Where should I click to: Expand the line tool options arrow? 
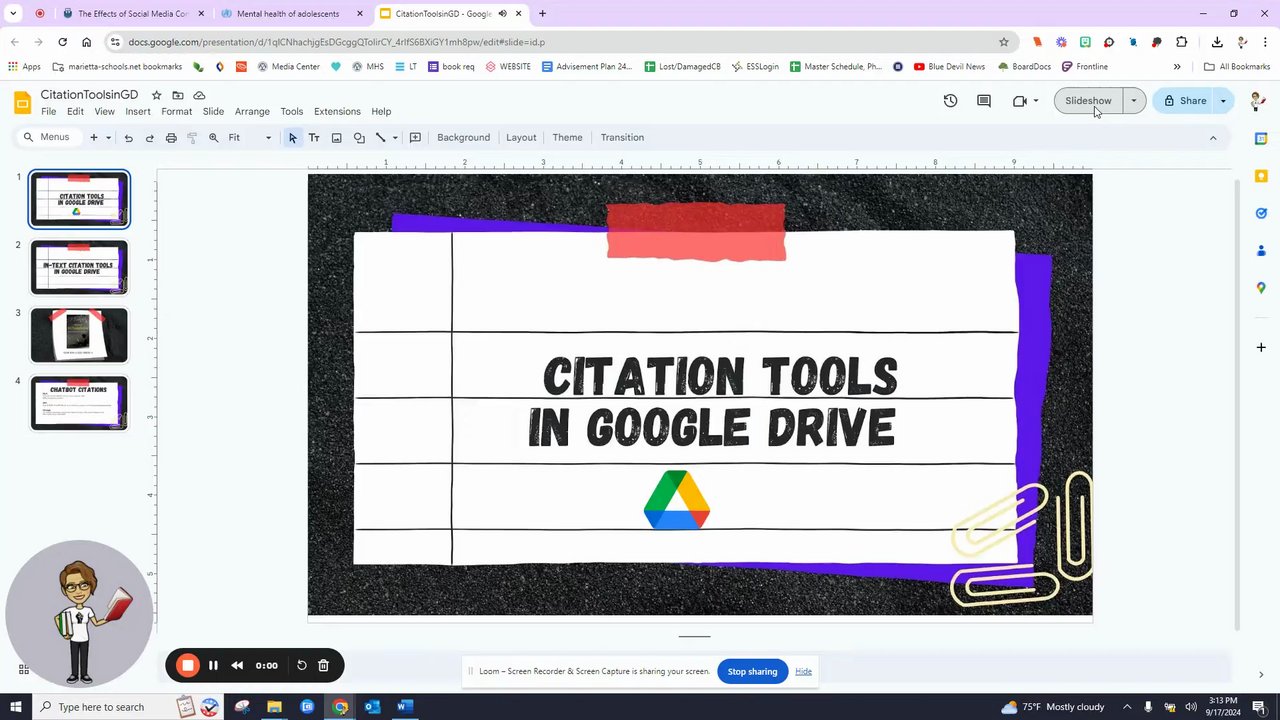pos(395,138)
